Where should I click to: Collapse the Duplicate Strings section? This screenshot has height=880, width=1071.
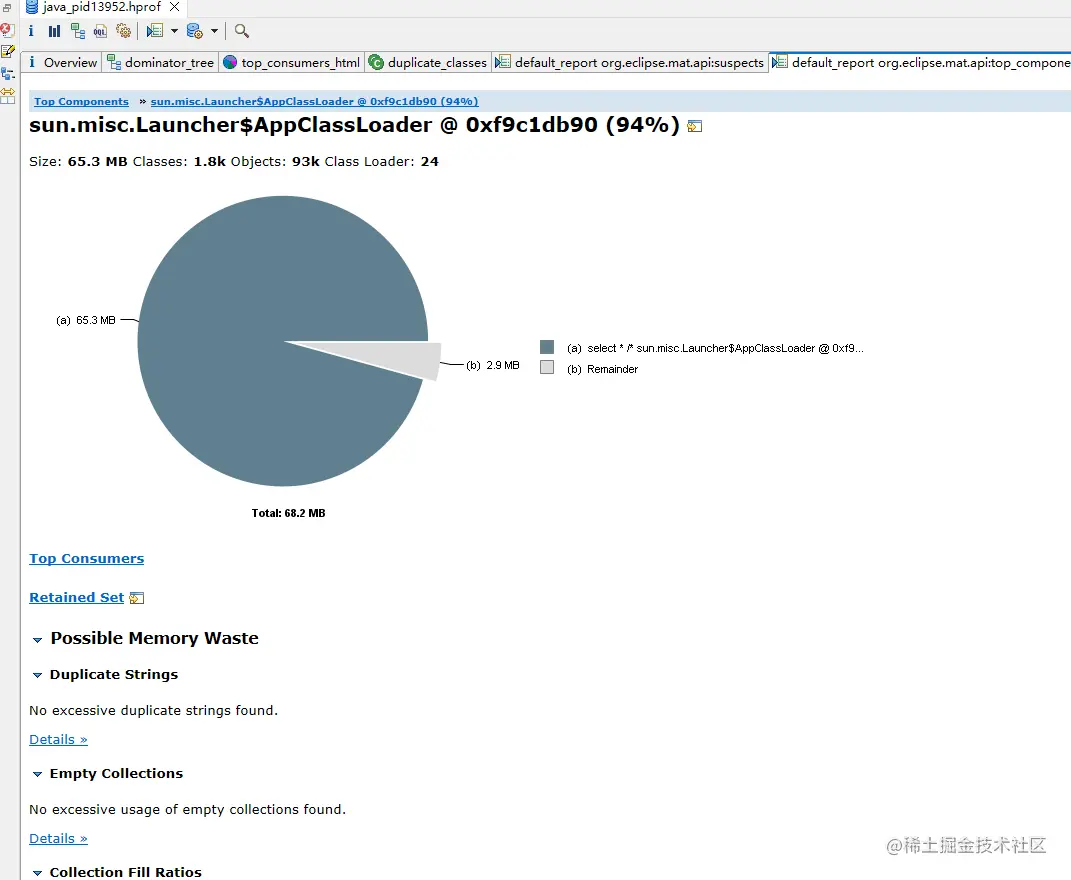pyautogui.click(x=37, y=675)
